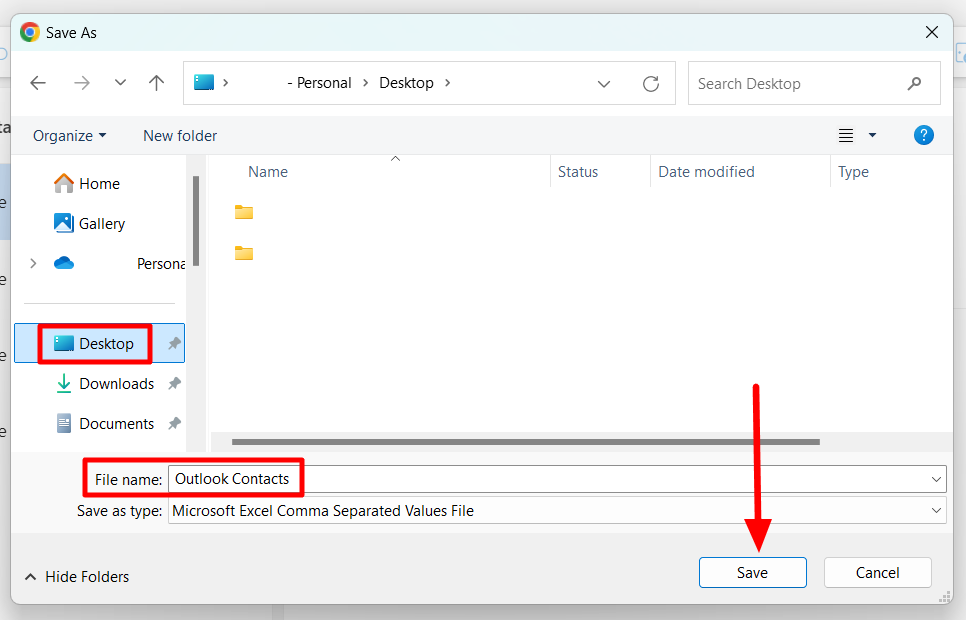Click the navigation pane vertical scrollbar
The image size is (966, 620).
click(196, 221)
